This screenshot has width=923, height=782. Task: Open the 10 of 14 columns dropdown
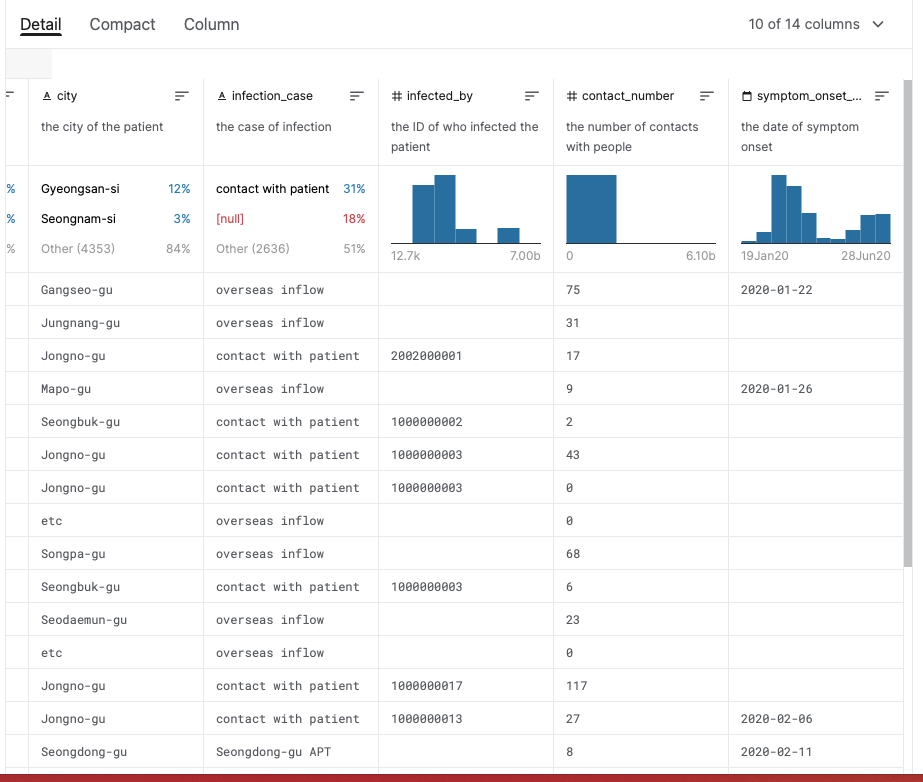point(816,24)
